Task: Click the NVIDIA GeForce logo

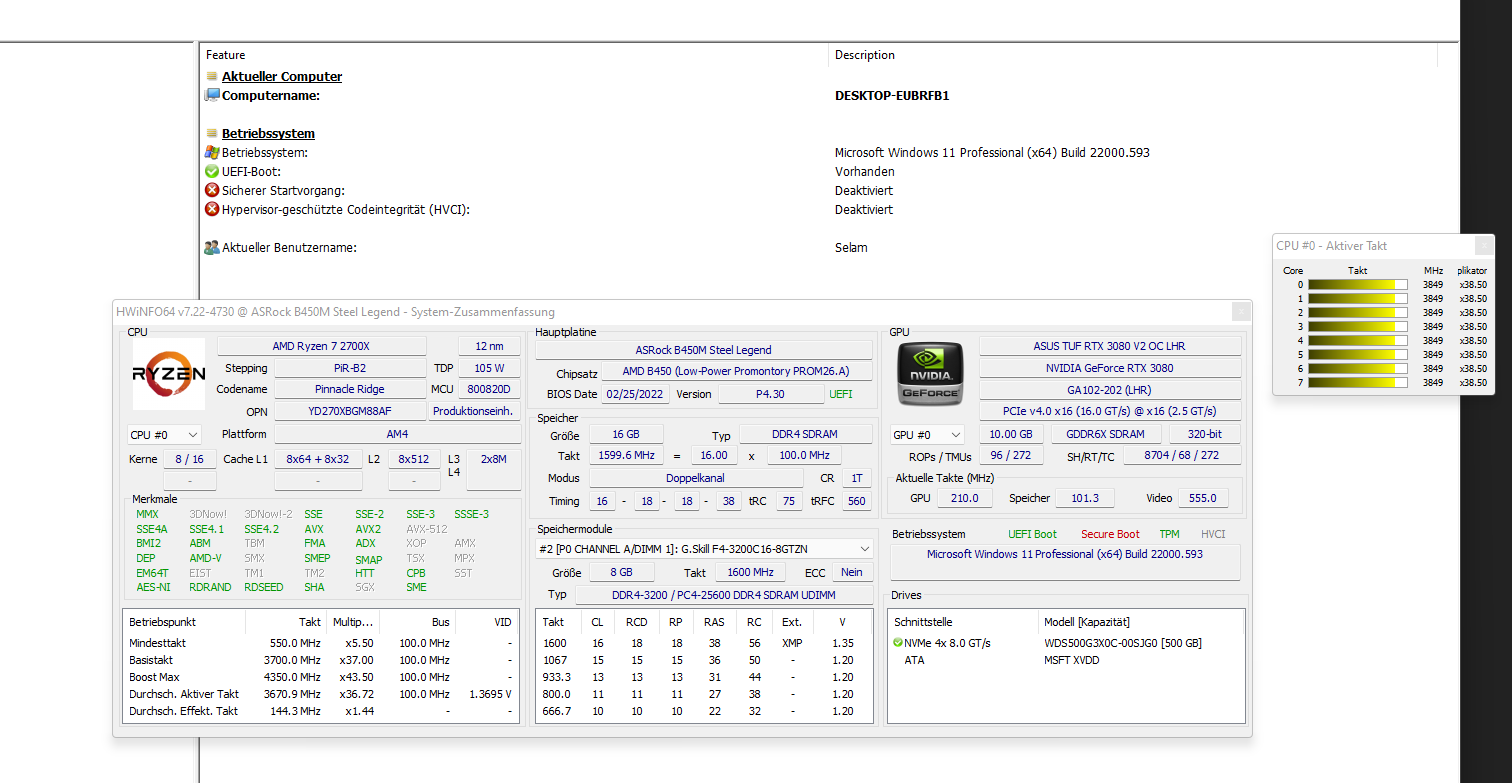Action: click(930, 374)
